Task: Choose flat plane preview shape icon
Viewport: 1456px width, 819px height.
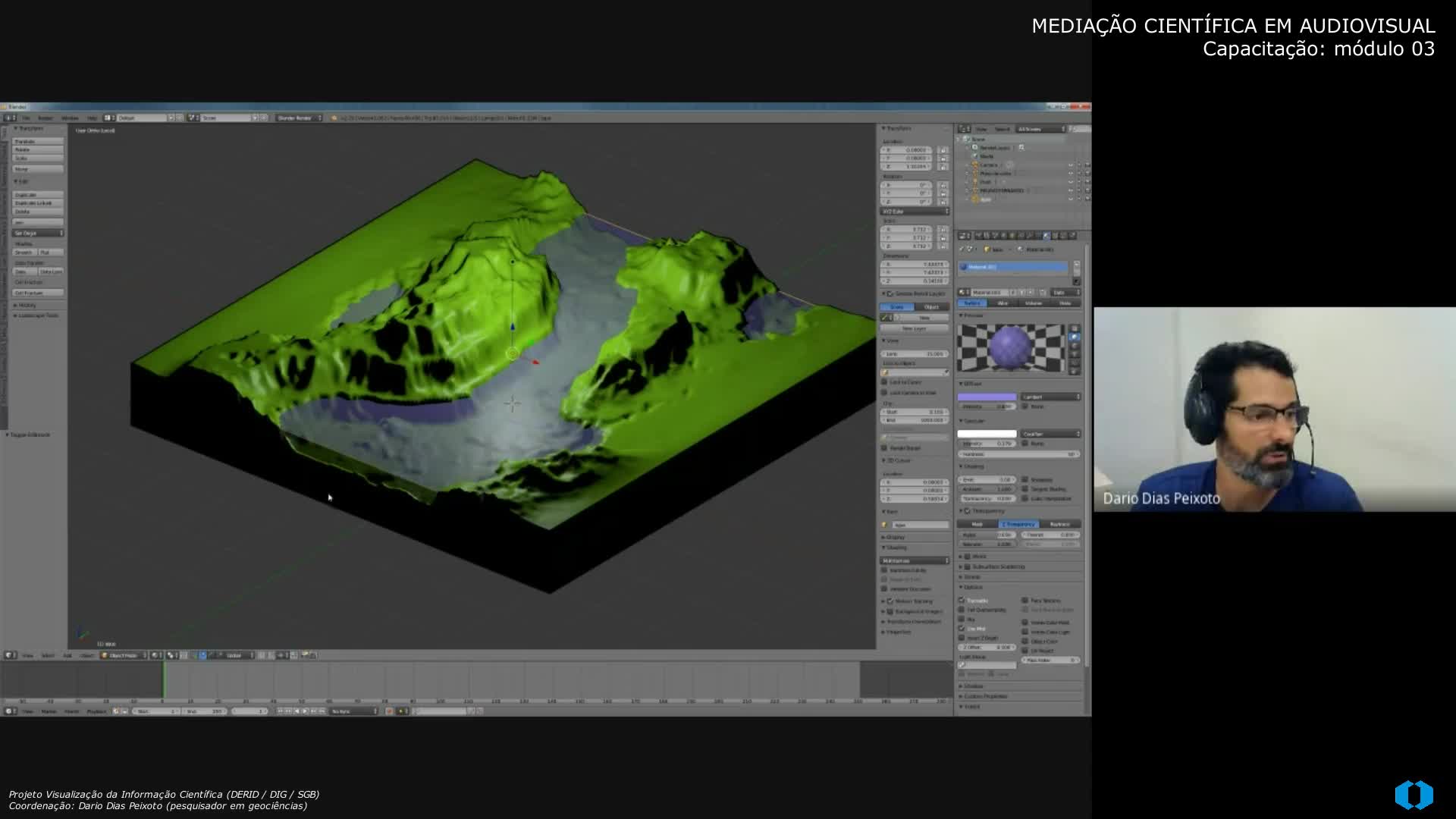Action: pyautogui.click(x=1075, y=328)
